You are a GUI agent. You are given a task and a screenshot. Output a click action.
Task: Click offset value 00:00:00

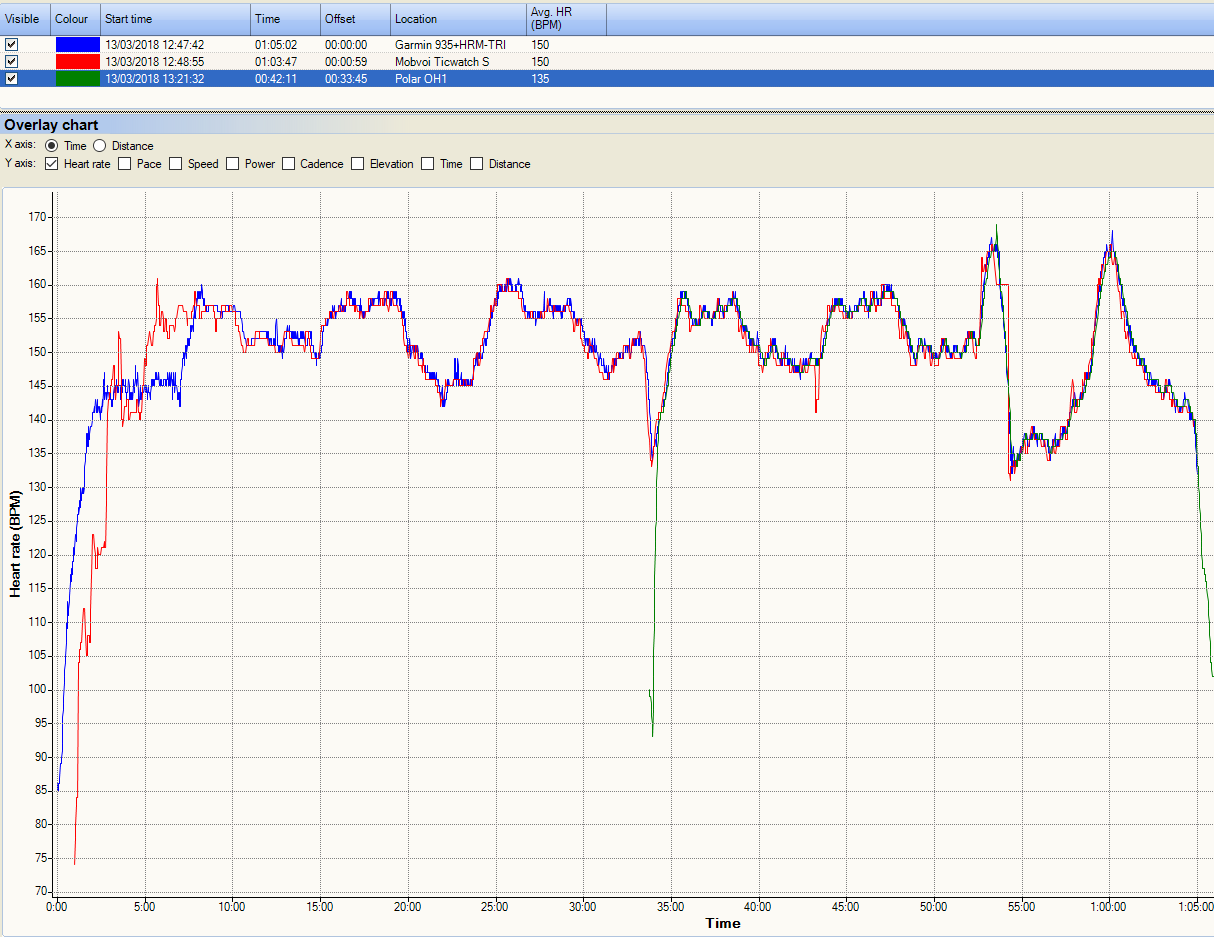pos(346,45)
